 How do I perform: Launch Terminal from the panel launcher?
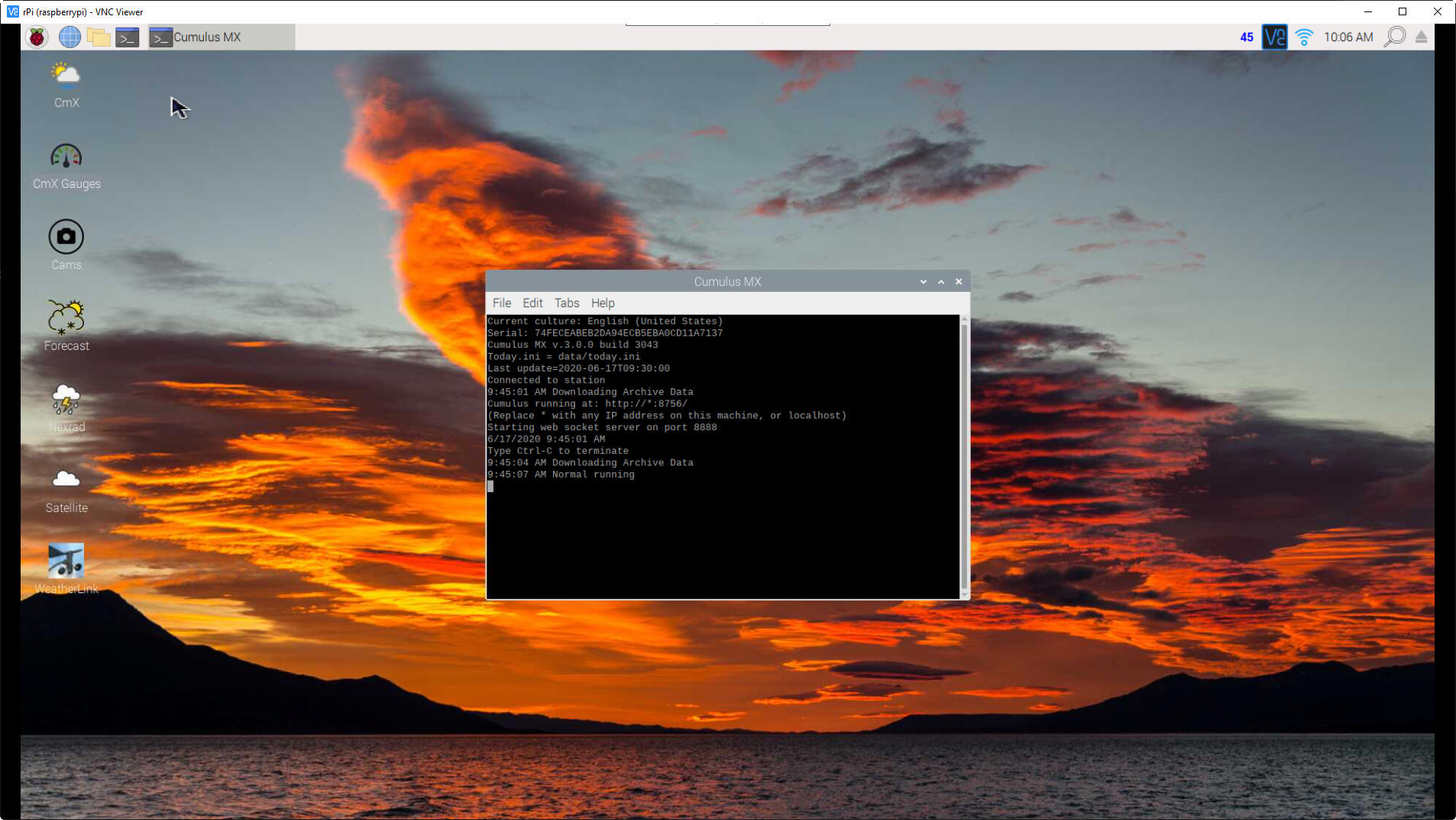click(128, 37)
